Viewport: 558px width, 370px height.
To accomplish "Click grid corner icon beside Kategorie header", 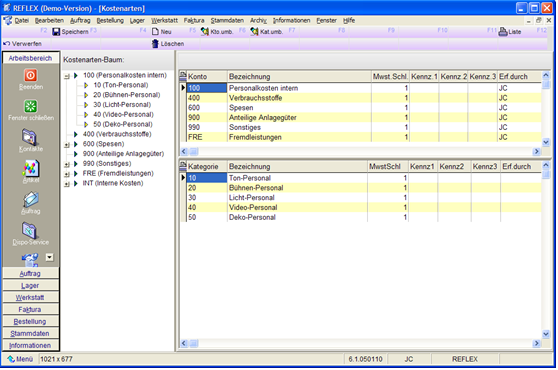I will (183, 166).
